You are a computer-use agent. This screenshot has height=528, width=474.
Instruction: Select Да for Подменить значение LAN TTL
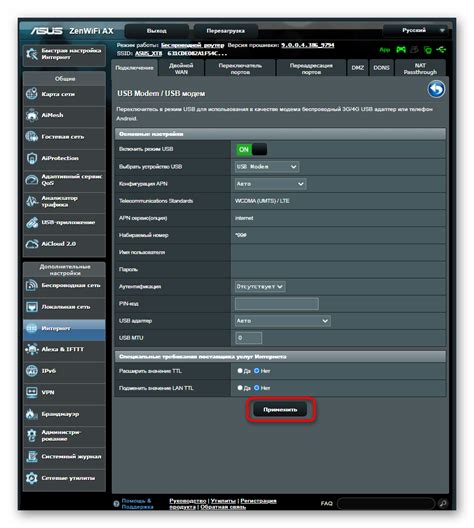pyautogui.click(x=240, y=388)
